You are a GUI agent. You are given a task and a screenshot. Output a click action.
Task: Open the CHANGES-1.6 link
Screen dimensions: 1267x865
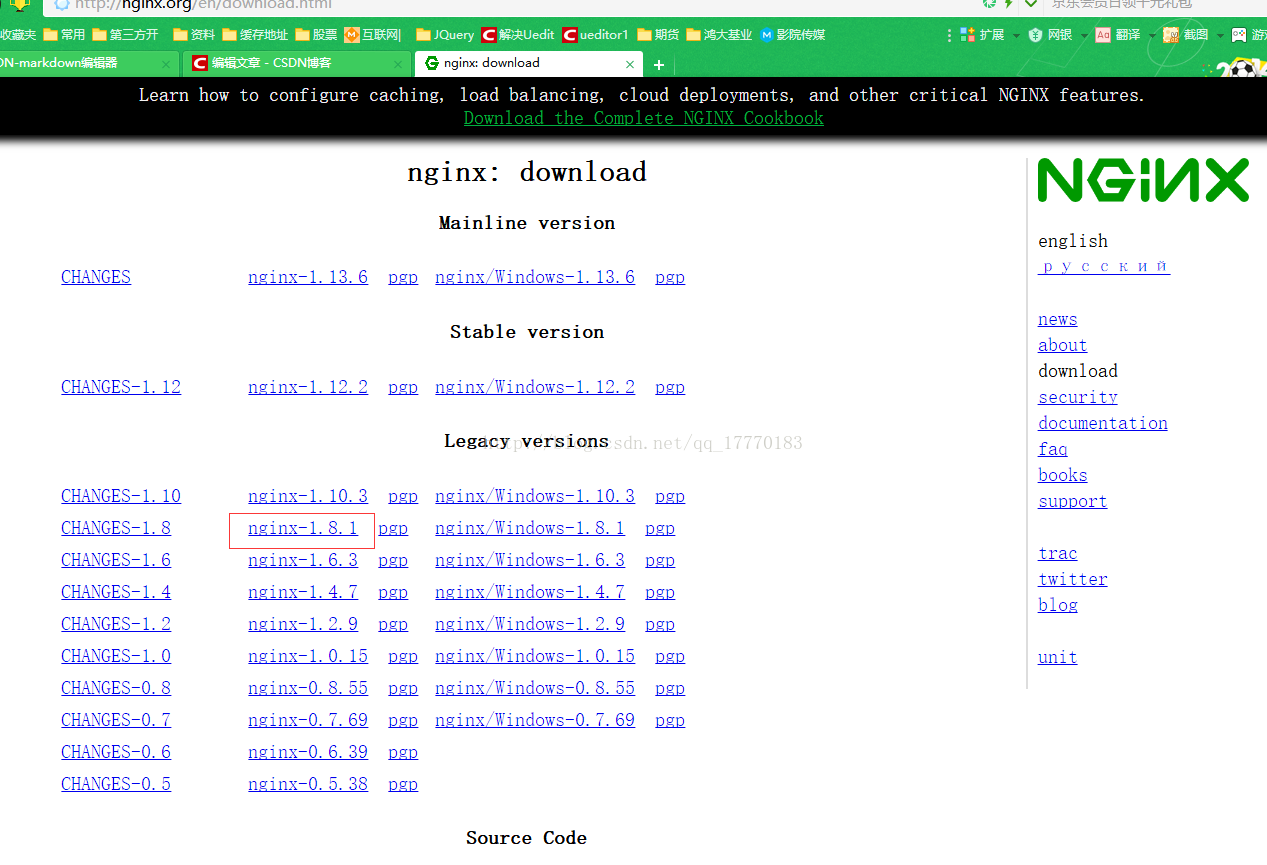(116, 560)
